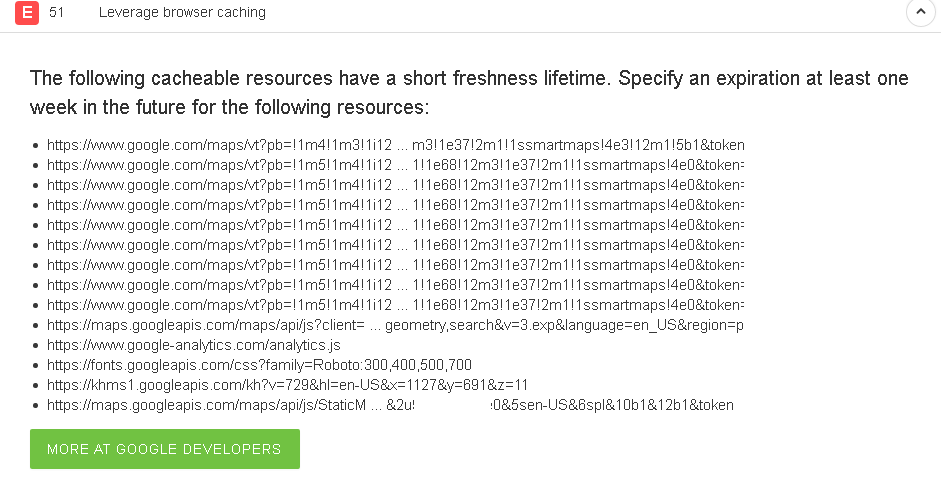Click the score number 51

56,13
